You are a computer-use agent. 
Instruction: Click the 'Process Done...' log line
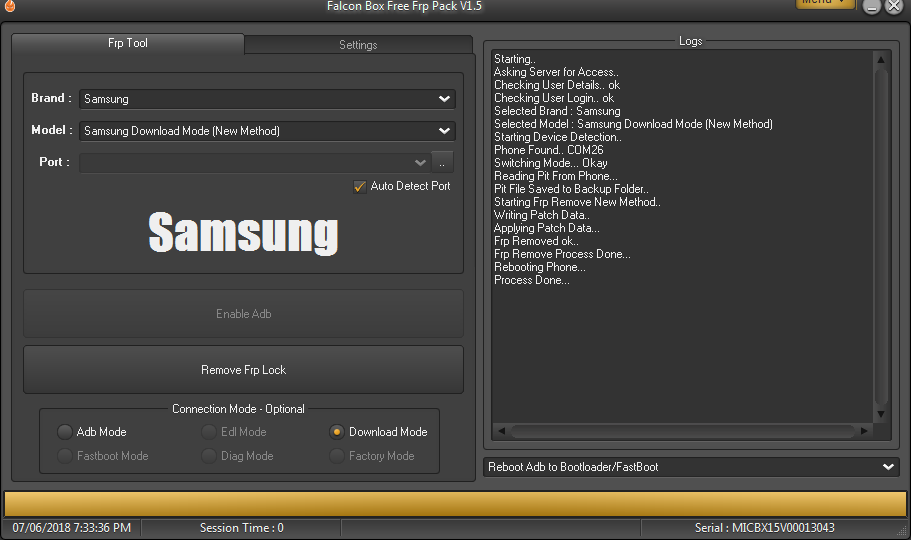pyautogui.click(x=532, y=280)
